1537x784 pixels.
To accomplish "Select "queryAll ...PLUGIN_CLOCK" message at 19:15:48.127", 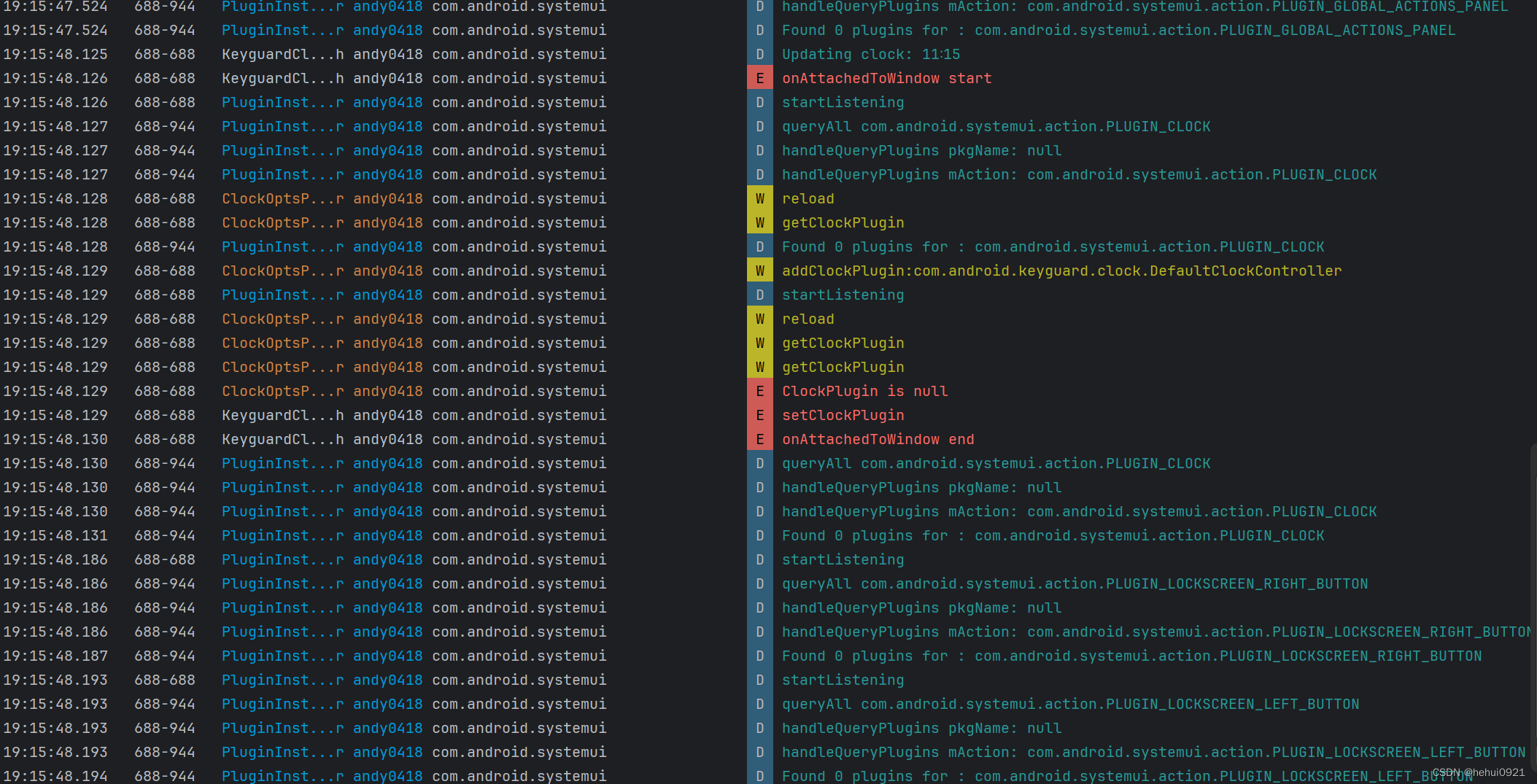I will point(996,127).
